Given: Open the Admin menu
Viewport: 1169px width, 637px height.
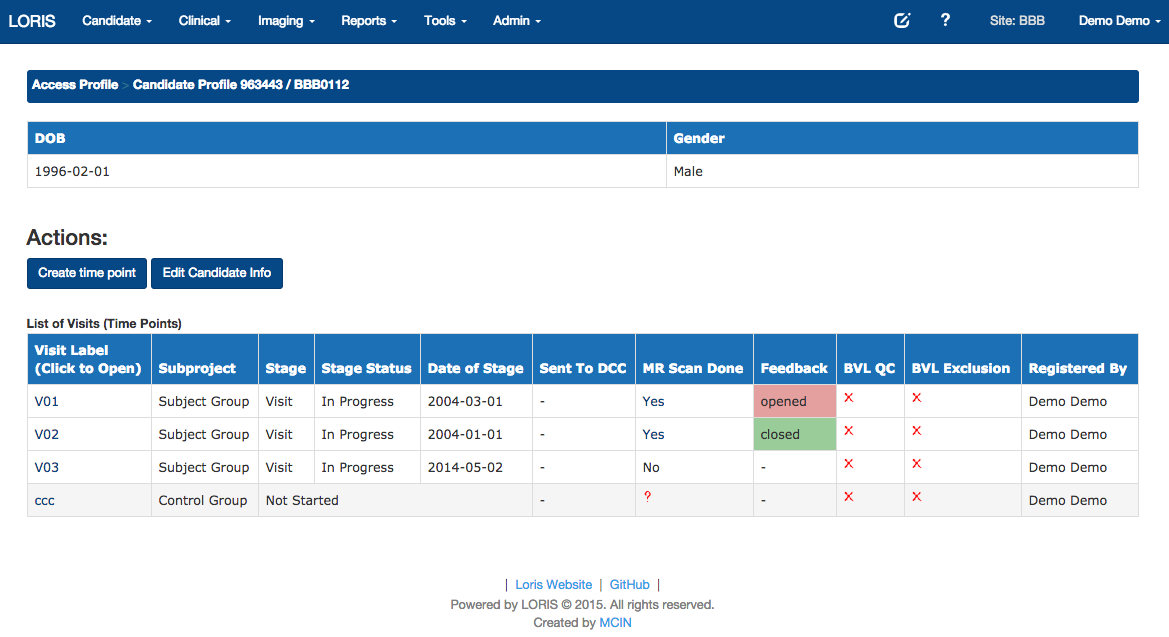Looking at the screenshot, I should [516, 21].
